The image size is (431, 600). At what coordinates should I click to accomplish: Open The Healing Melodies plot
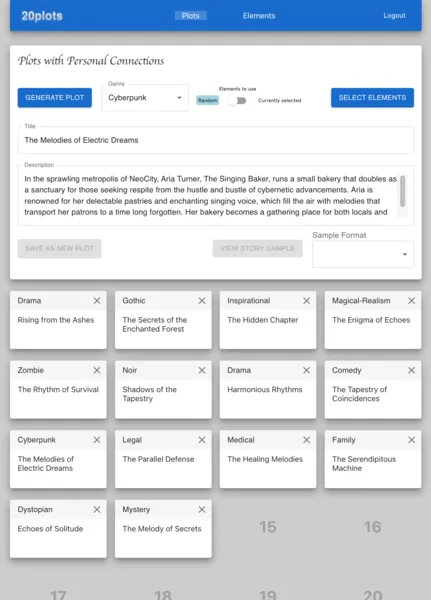pyautogui.click(x=268, y=459)
